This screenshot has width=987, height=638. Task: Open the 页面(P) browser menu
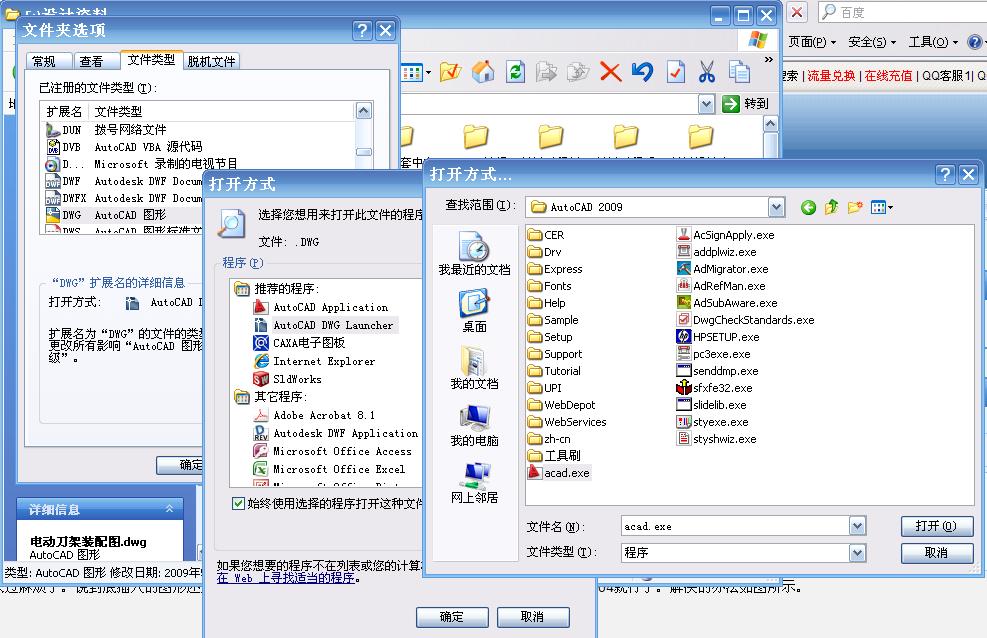click(x=812, y=42)
